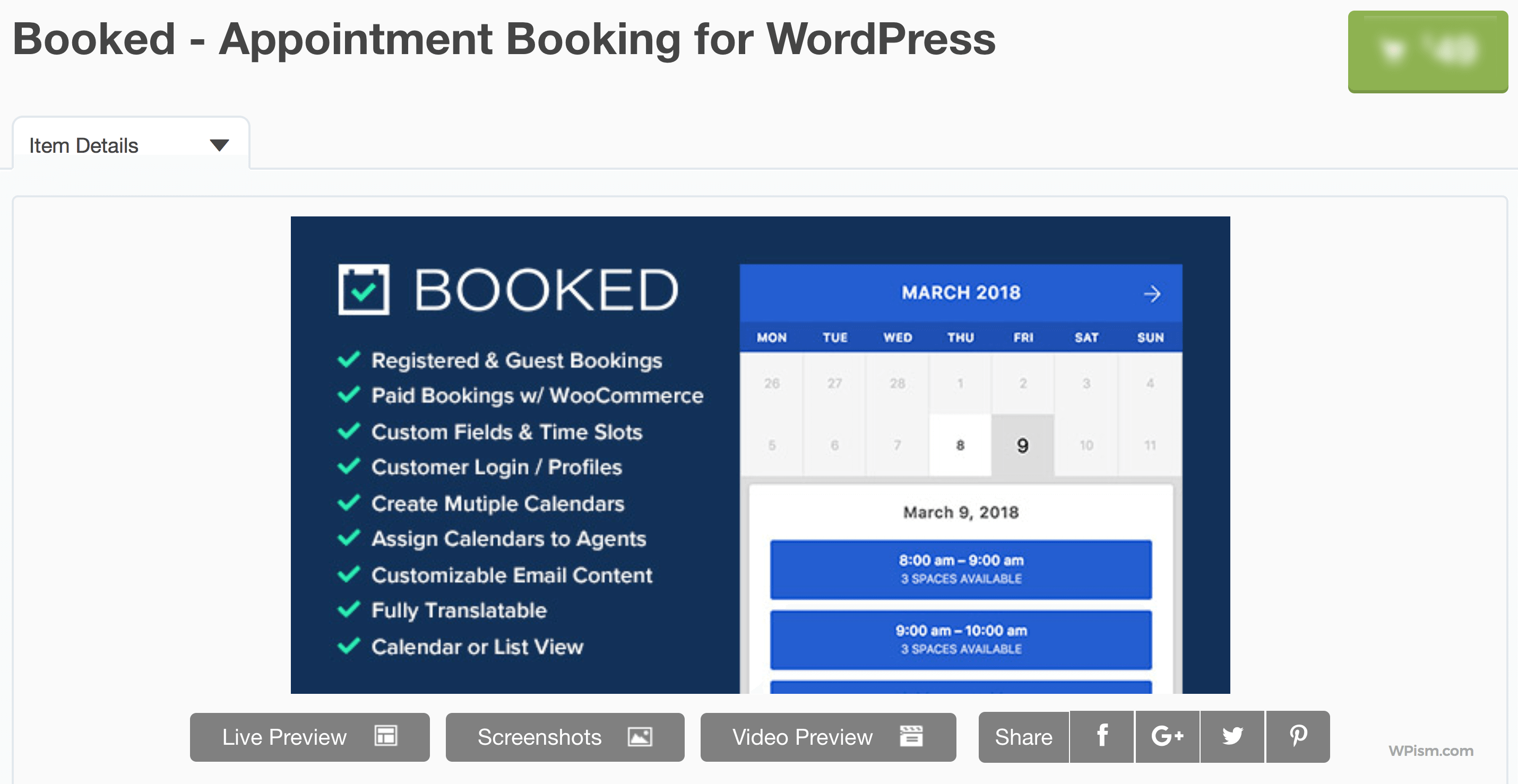Choose the 8:00 am – 9:00 am slot
This screenshot has width=1518, height=784.
(961, 569)
